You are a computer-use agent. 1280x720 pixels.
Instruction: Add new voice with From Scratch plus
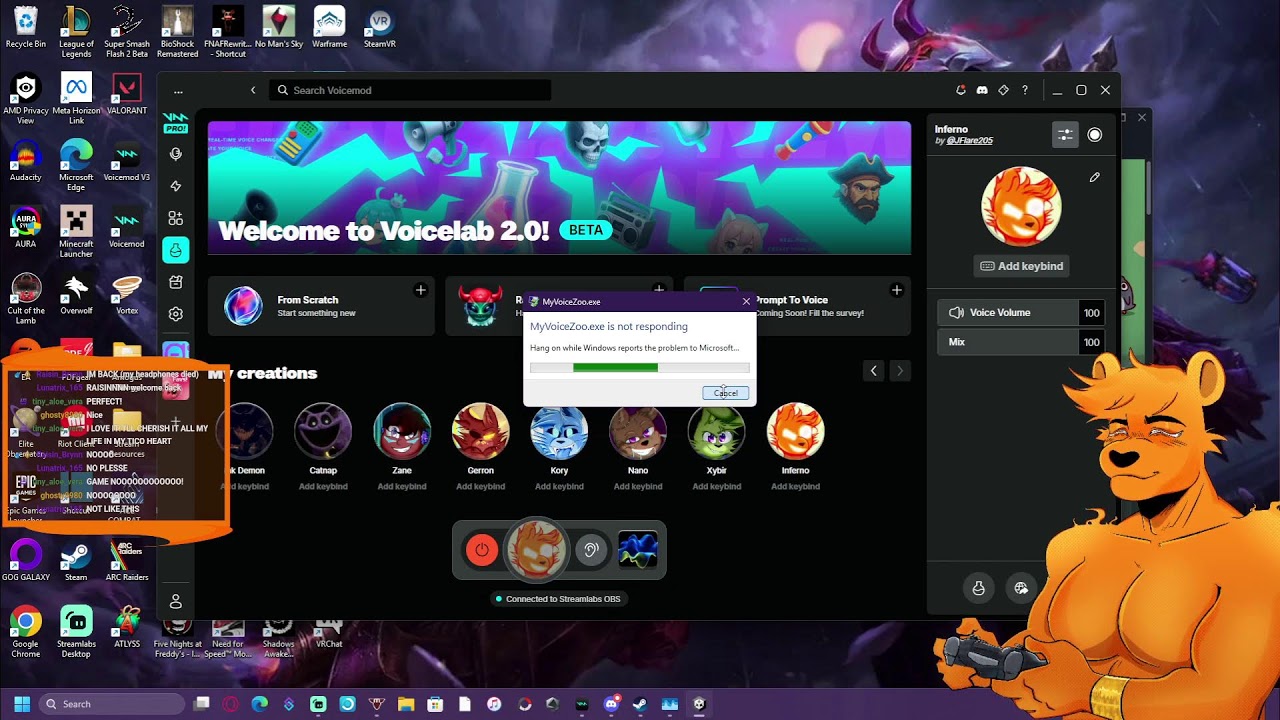click(x=420, y=290)
